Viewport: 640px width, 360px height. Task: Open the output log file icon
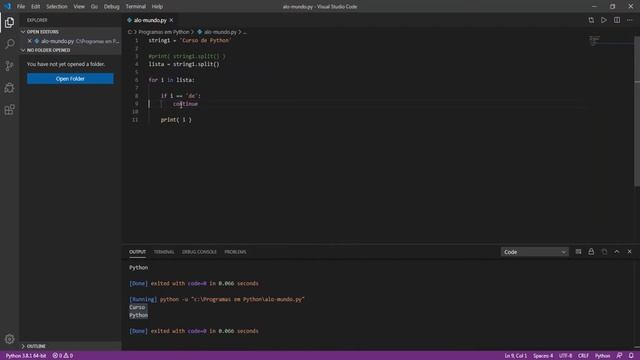coord(604,252)
